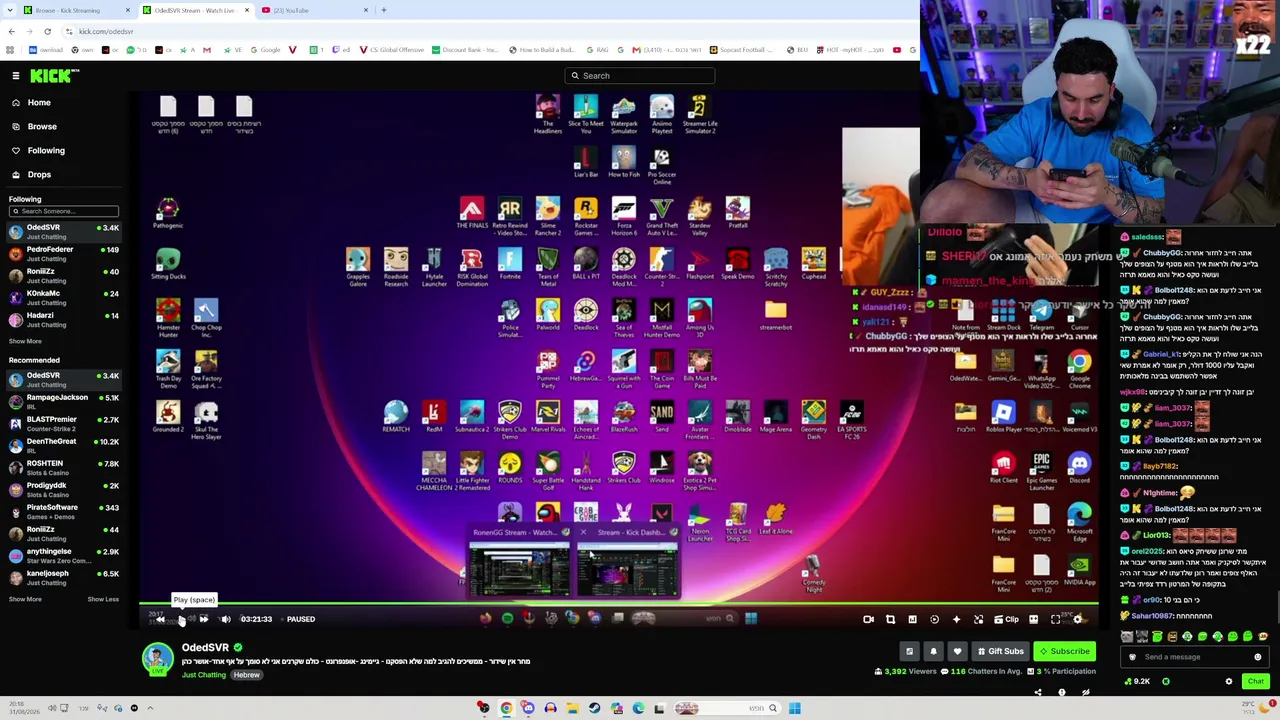Click the video camera icon in player controls
Screen dimensions: 1280x720
(868, 620)
